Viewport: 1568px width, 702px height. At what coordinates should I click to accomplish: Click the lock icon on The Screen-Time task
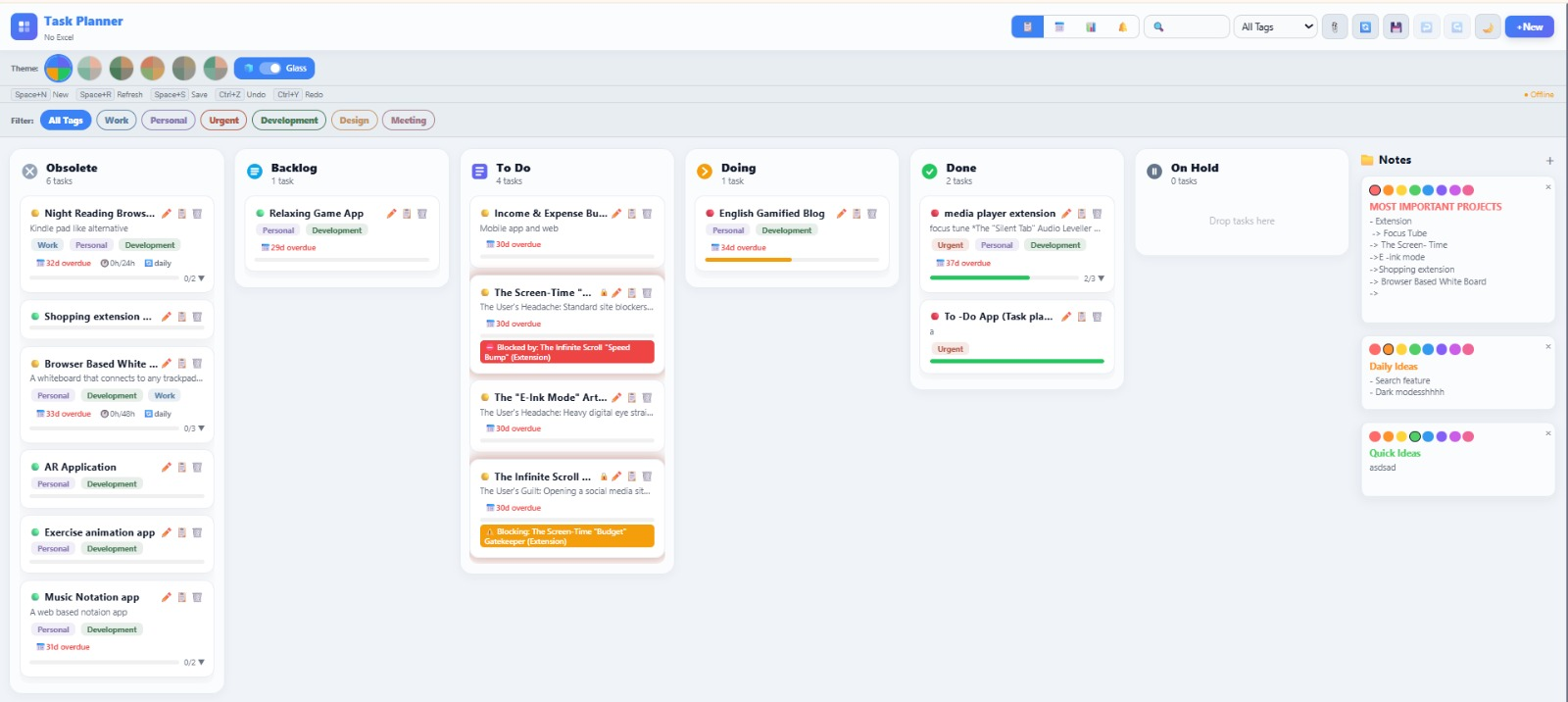coord(604,293)
